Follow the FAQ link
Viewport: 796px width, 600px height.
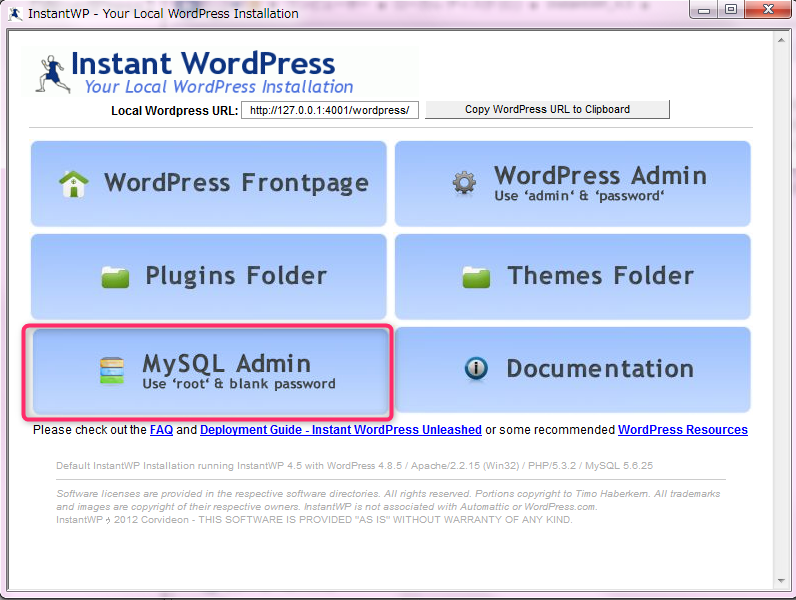[x=161, y=430]
